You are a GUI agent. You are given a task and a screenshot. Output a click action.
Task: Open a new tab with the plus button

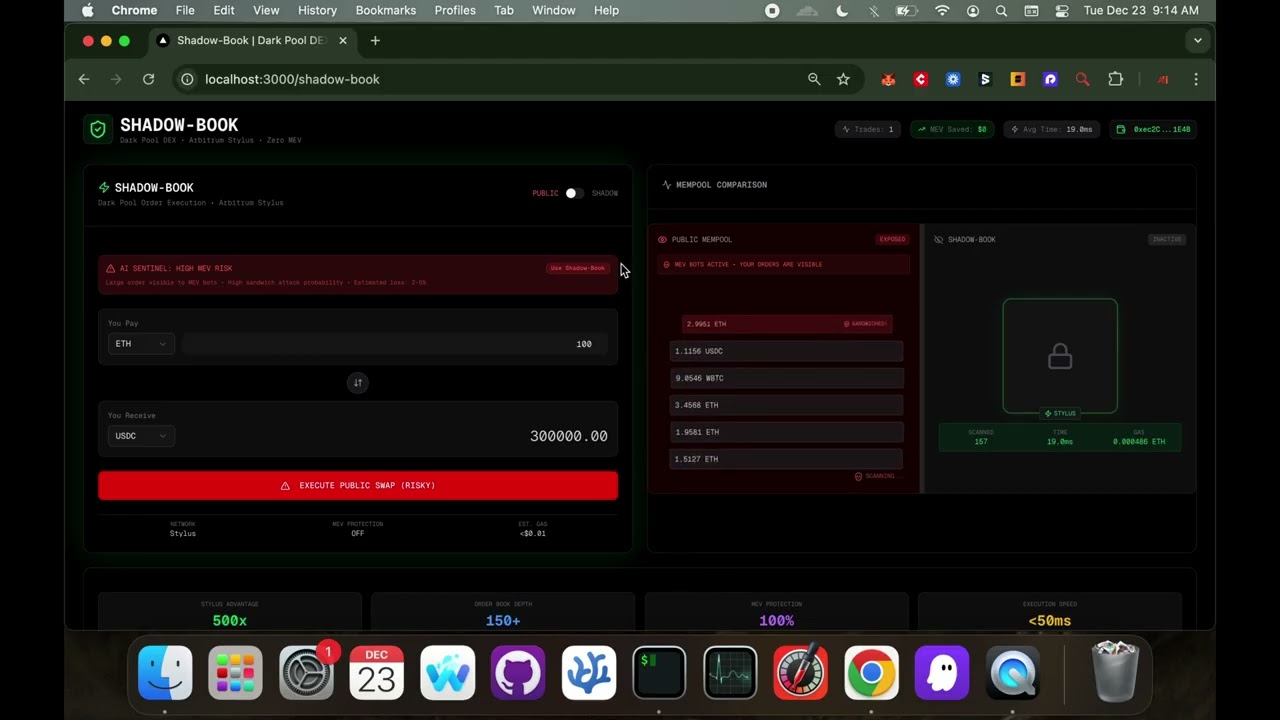point(375,41)
